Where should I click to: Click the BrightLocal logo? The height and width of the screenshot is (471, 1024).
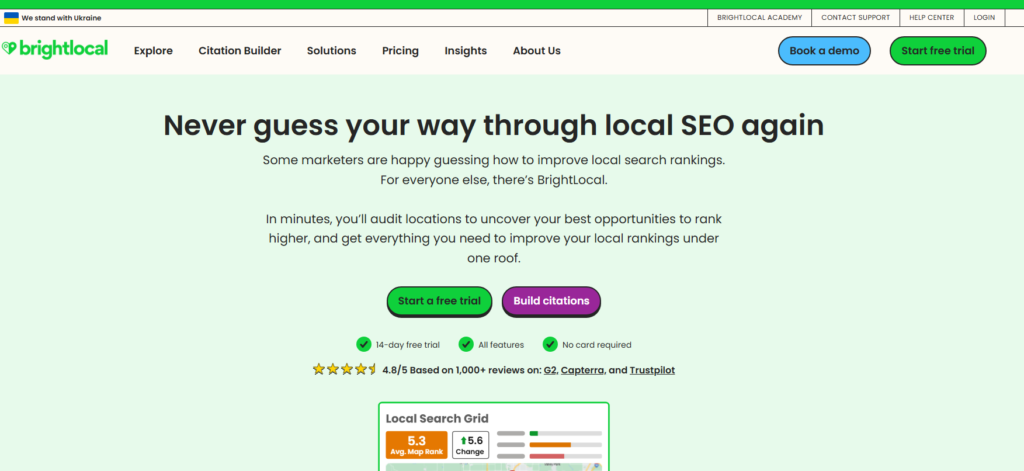(x=55, y=50)
